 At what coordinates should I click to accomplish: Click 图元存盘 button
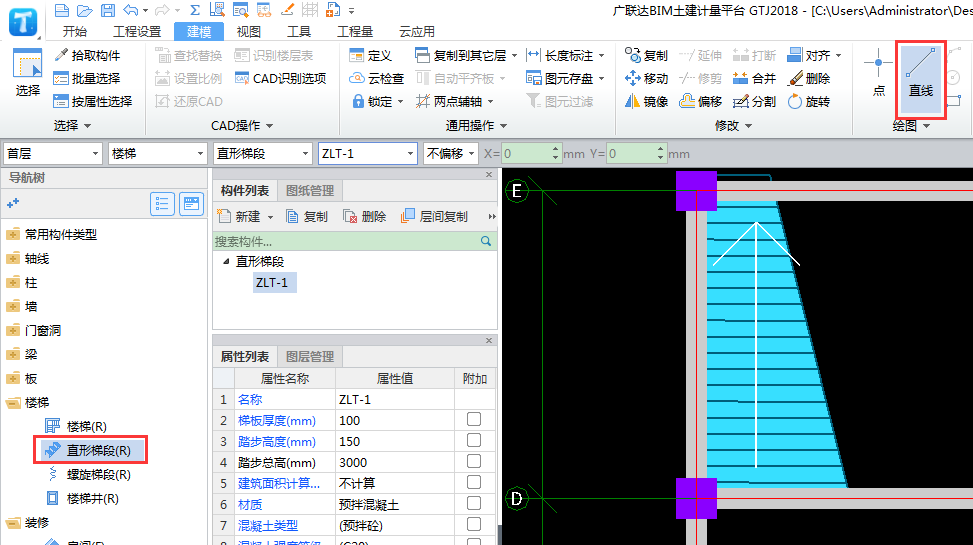pos(565,78)
